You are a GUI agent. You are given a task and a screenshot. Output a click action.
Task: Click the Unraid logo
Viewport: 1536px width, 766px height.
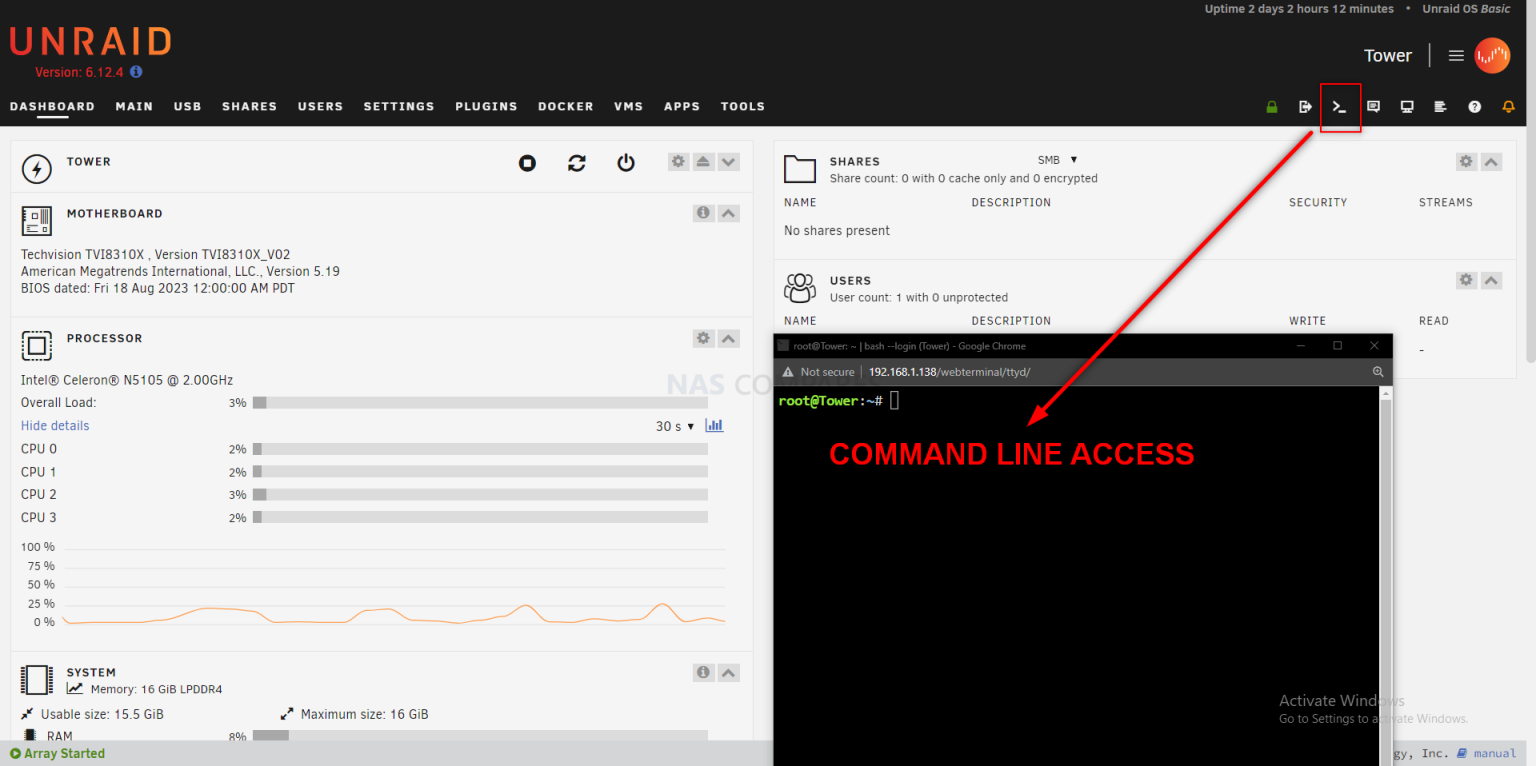(x=91, y=41)
